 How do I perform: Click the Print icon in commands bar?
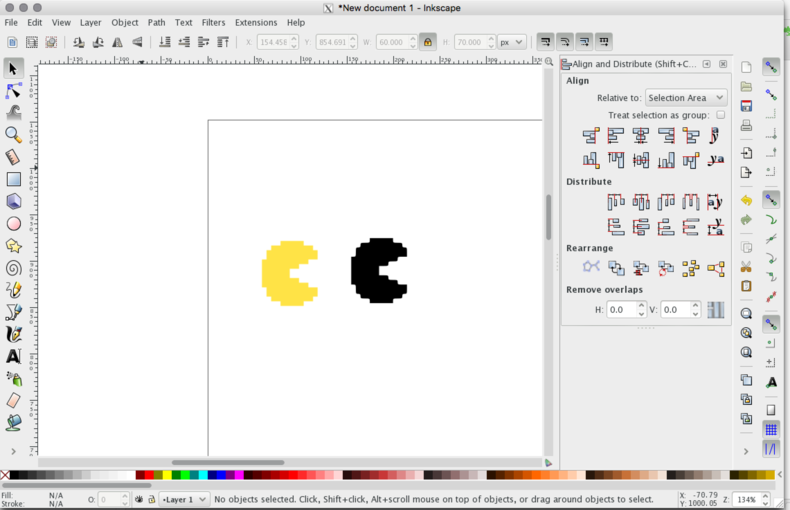pyautogui.click(x=746, y=125)
